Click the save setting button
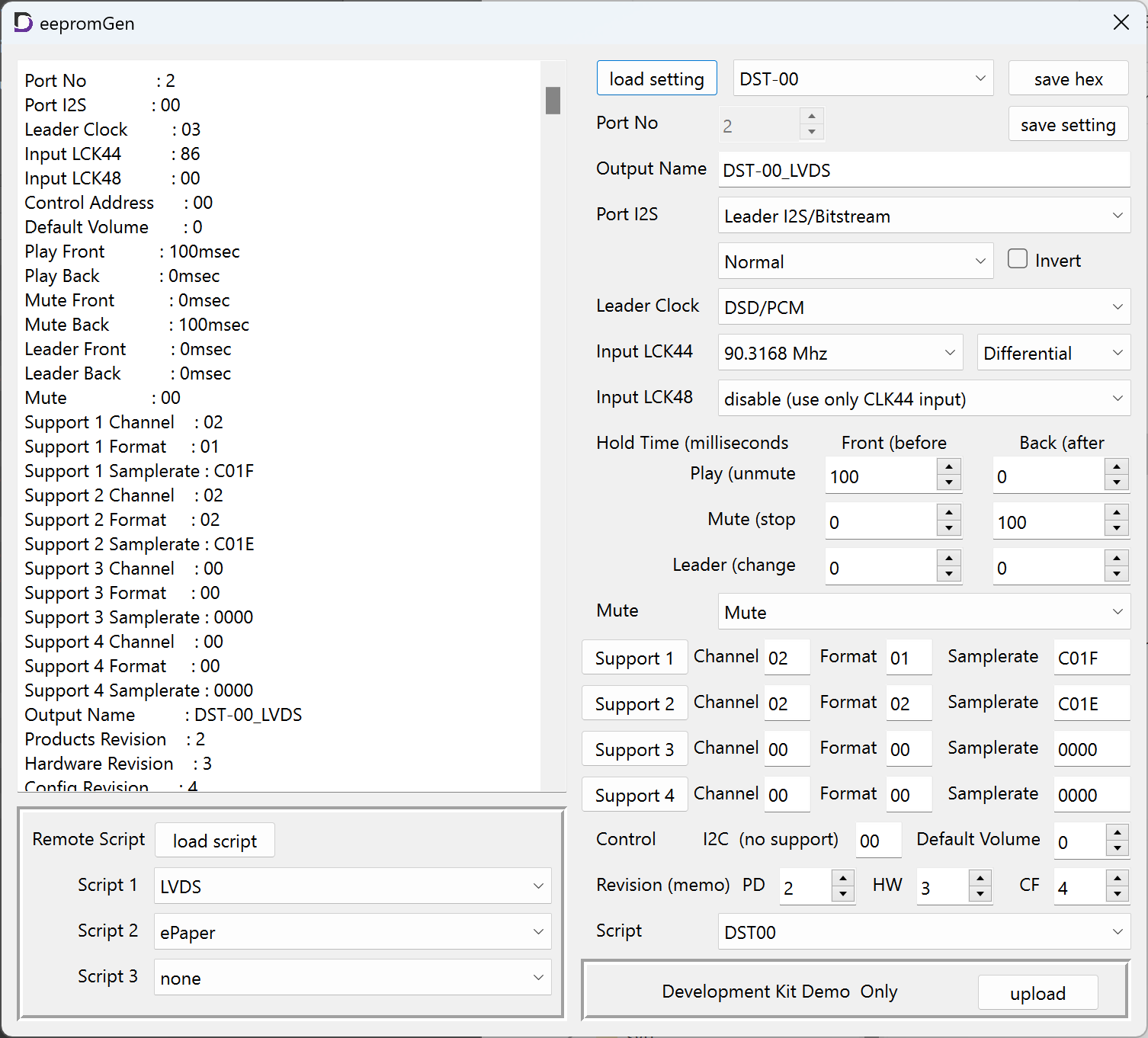 1068,124
